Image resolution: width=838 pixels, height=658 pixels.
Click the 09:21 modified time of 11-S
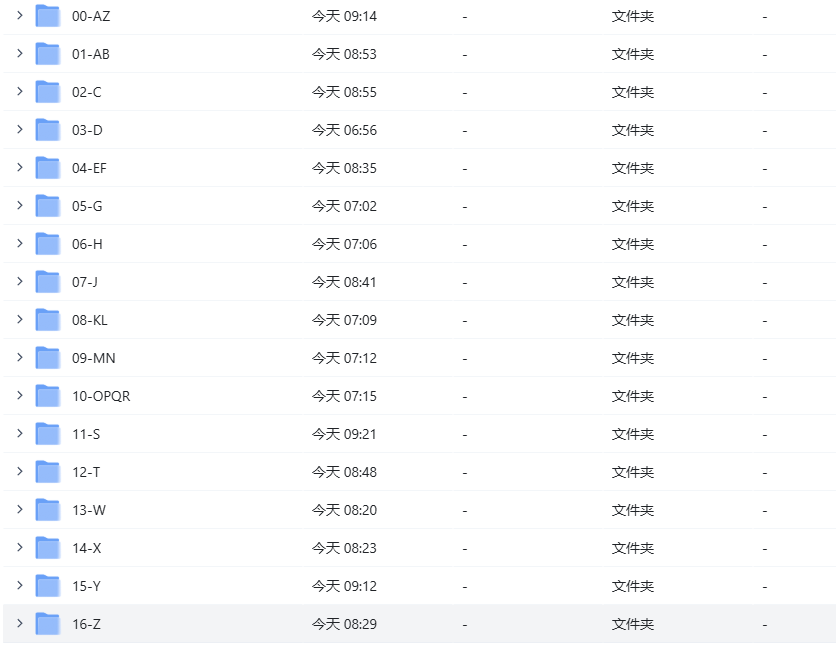[x=344, y=434]
